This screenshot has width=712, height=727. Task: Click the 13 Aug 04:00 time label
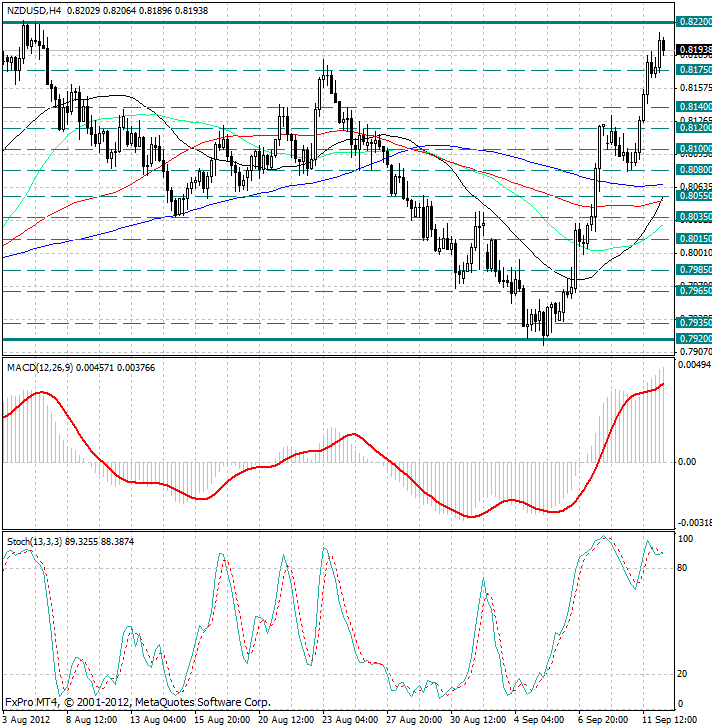[x=158, y=720]
